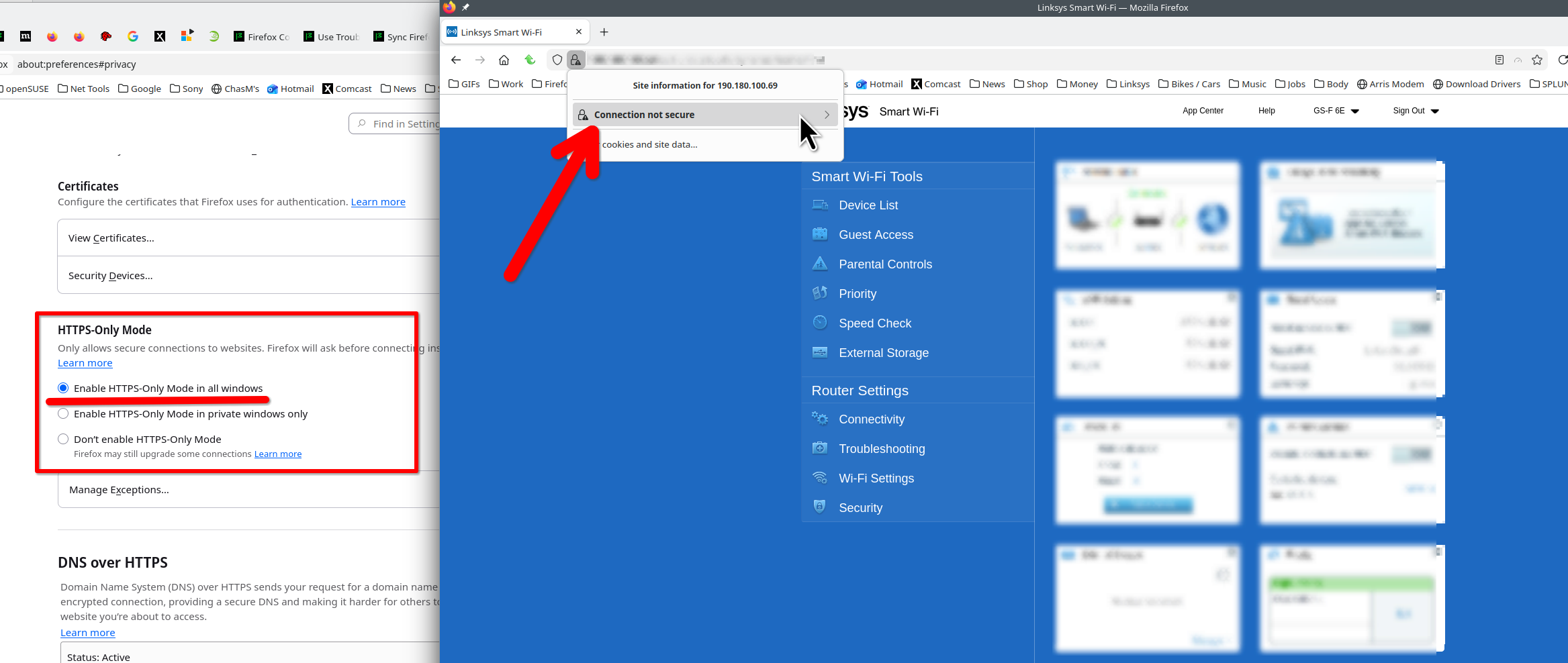Open the Music bookmark folder
Viewport: 1568px width, 663px height.
1248,84
